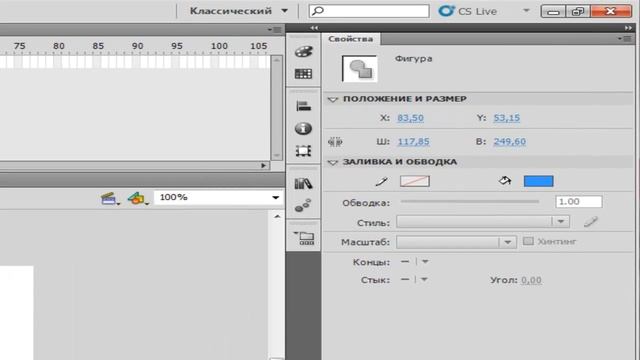Screen dimensions: 640x360
Task: Switch to the Свойства tab
Action: [351, 39]
